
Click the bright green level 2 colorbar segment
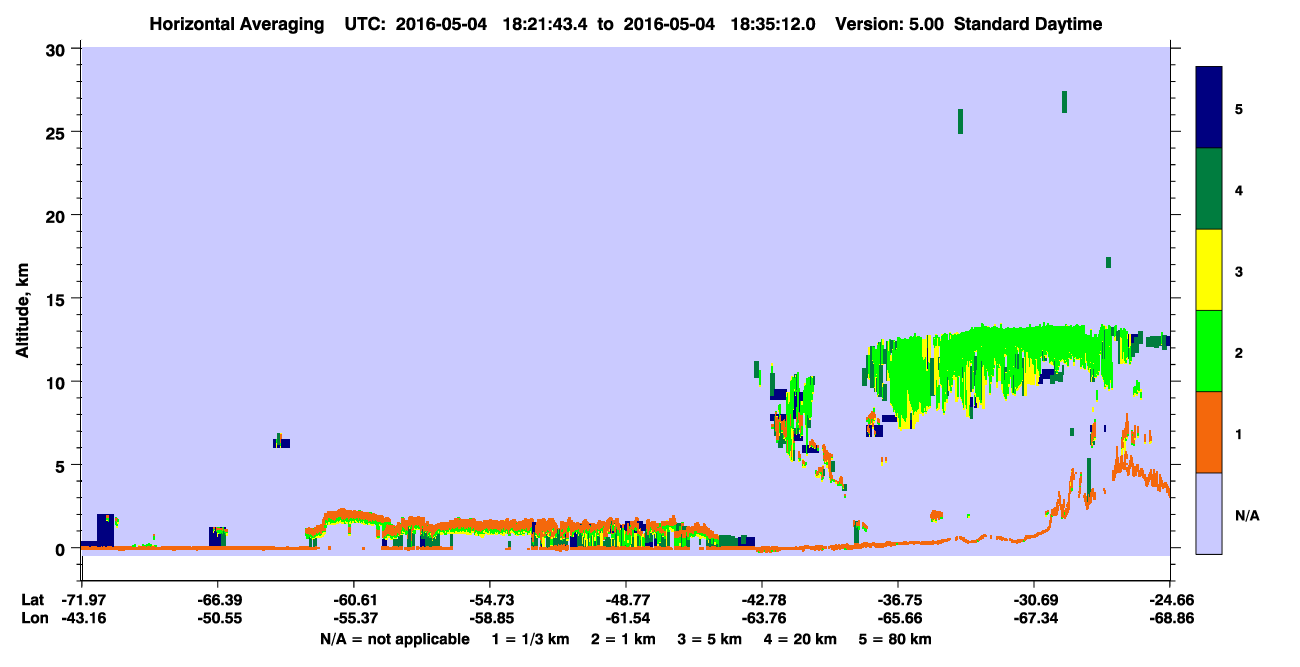tap(1209, 351)
